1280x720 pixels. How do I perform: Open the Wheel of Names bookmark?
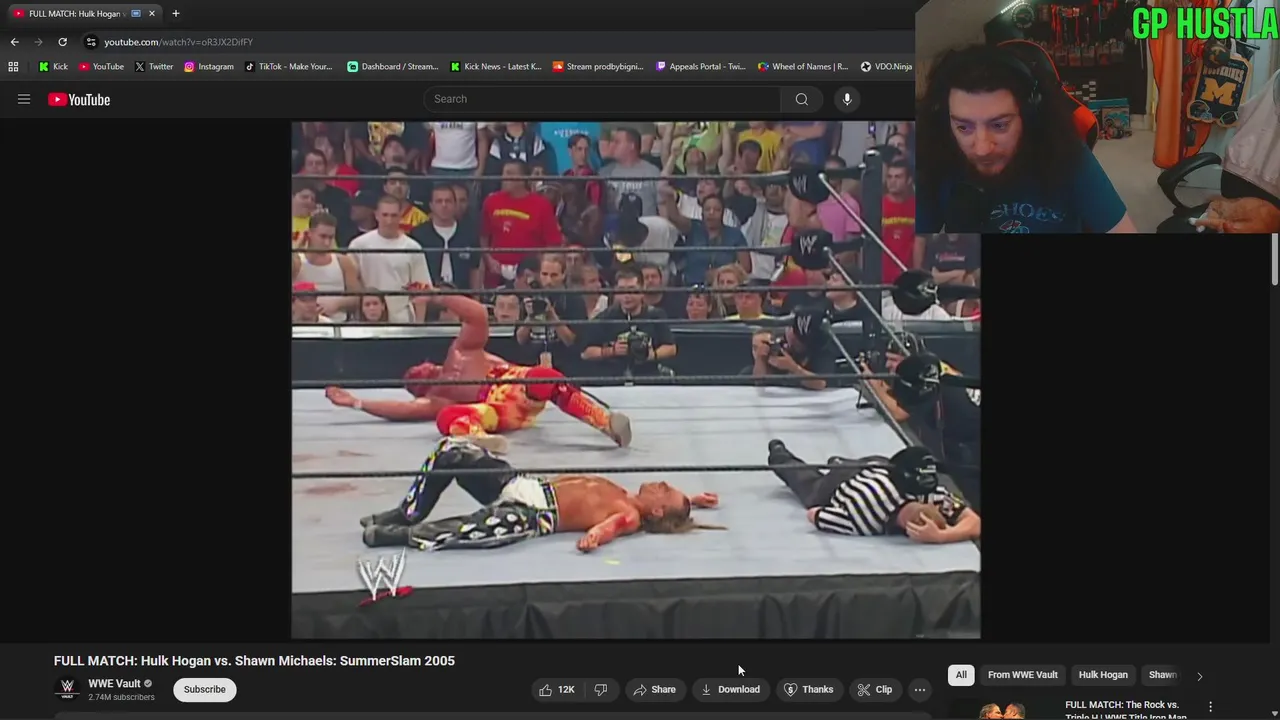click(x=803, y=67)
